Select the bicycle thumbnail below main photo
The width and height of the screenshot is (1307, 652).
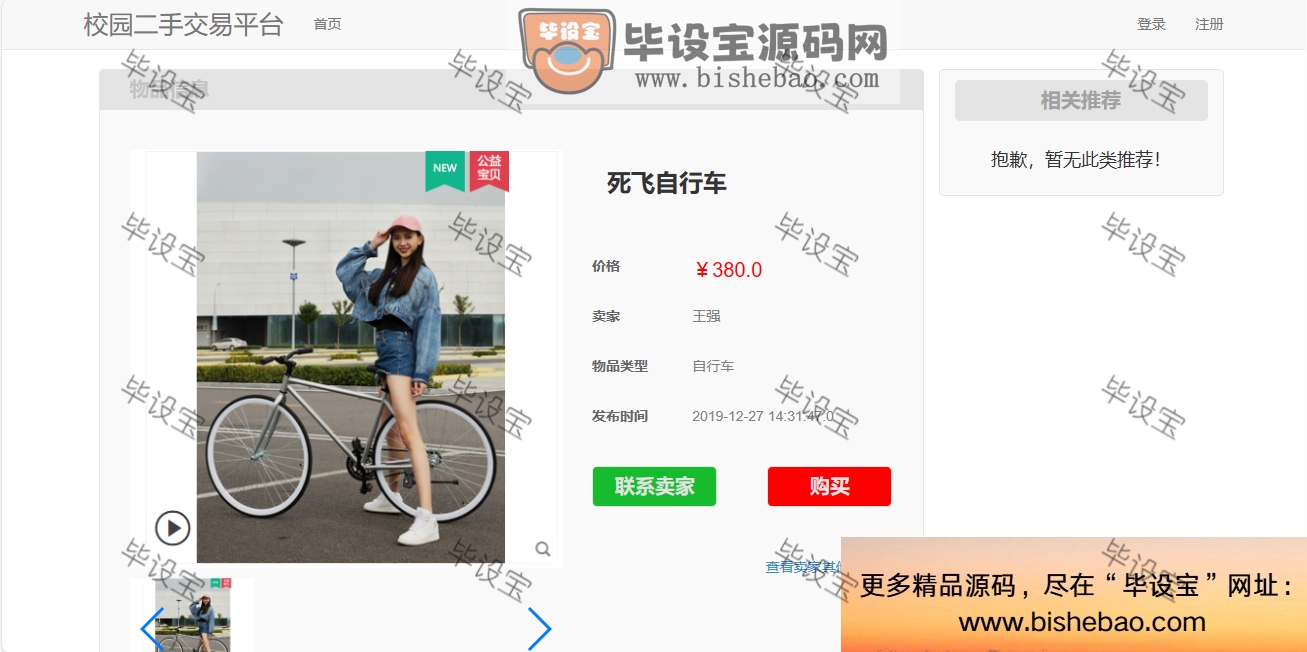pos(192,615)
